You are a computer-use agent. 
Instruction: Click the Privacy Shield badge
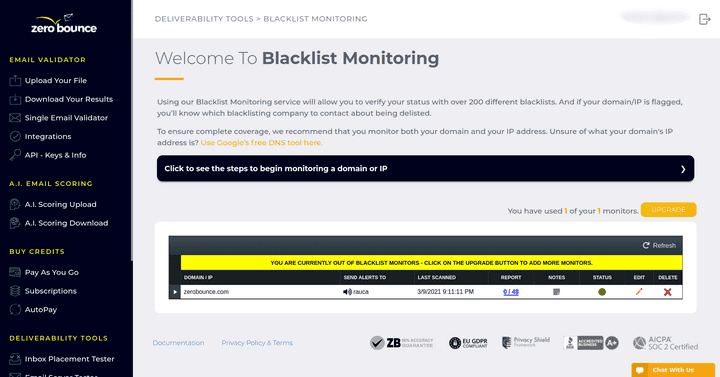point(525,342)
